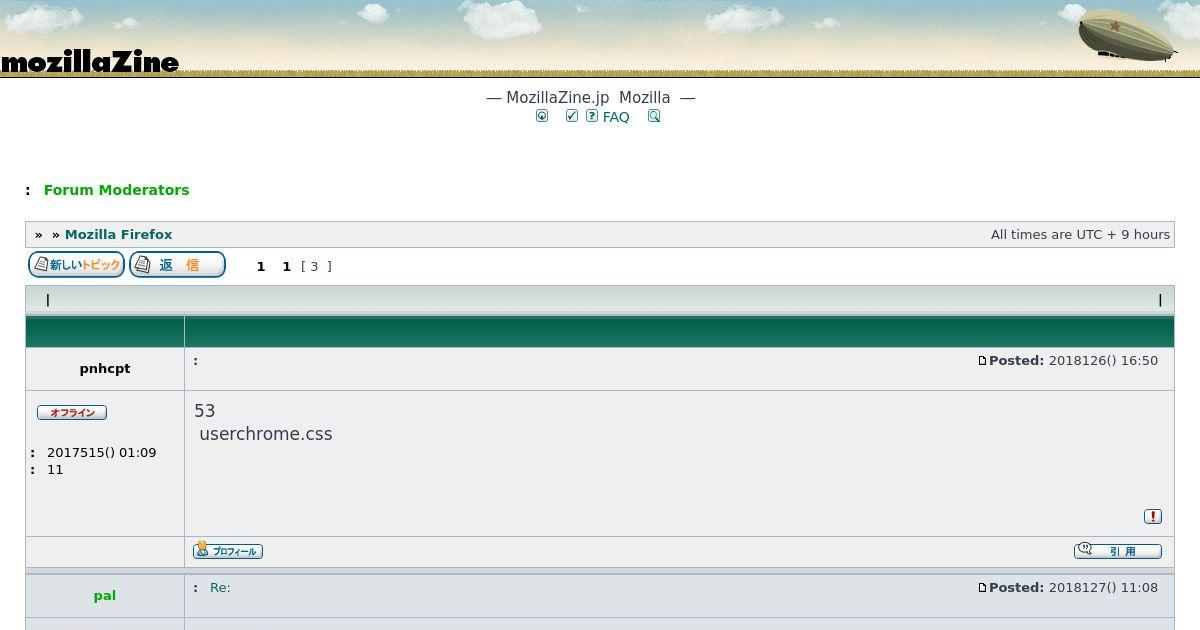
Task: Open the Forum Moderators link
Action: 116,190
